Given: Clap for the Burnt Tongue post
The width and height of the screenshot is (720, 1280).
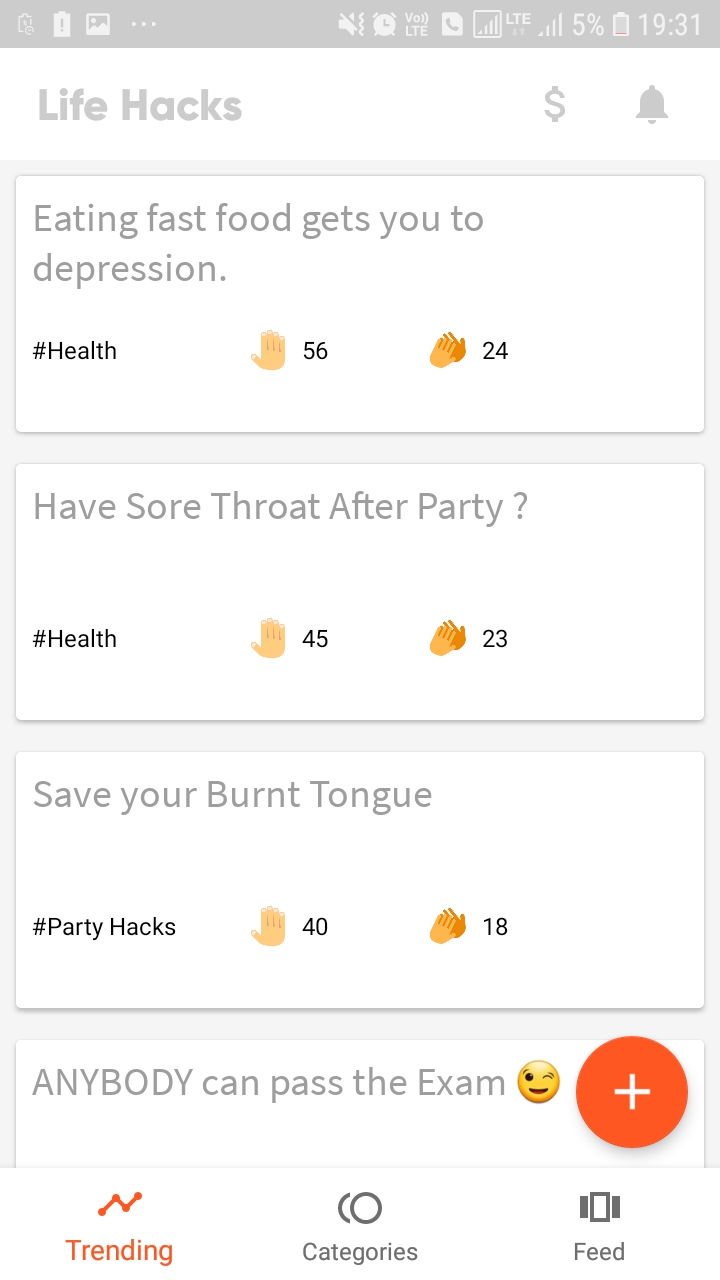Looking at the screenshot, I should coord(448,927).
